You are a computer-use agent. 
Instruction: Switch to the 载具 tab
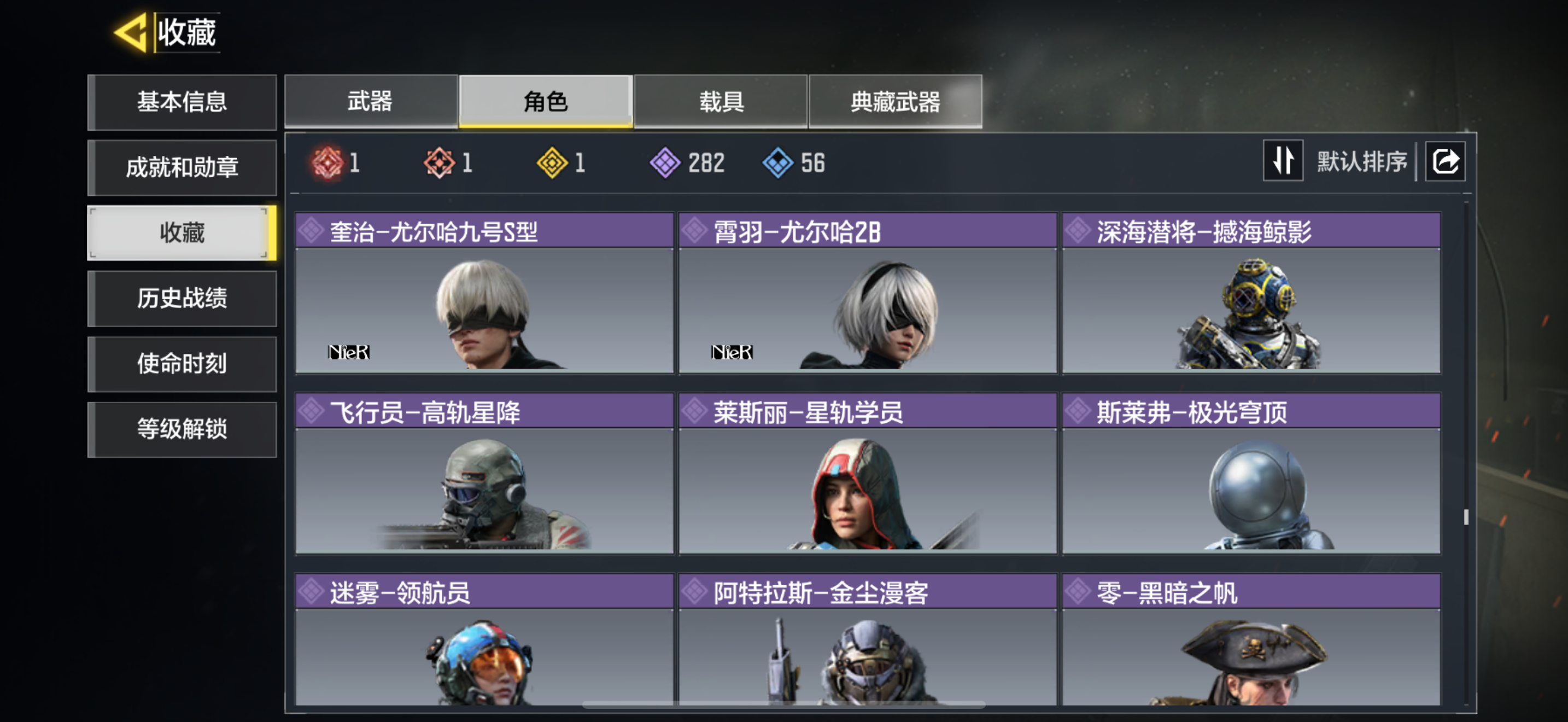(x=721, y=101)
